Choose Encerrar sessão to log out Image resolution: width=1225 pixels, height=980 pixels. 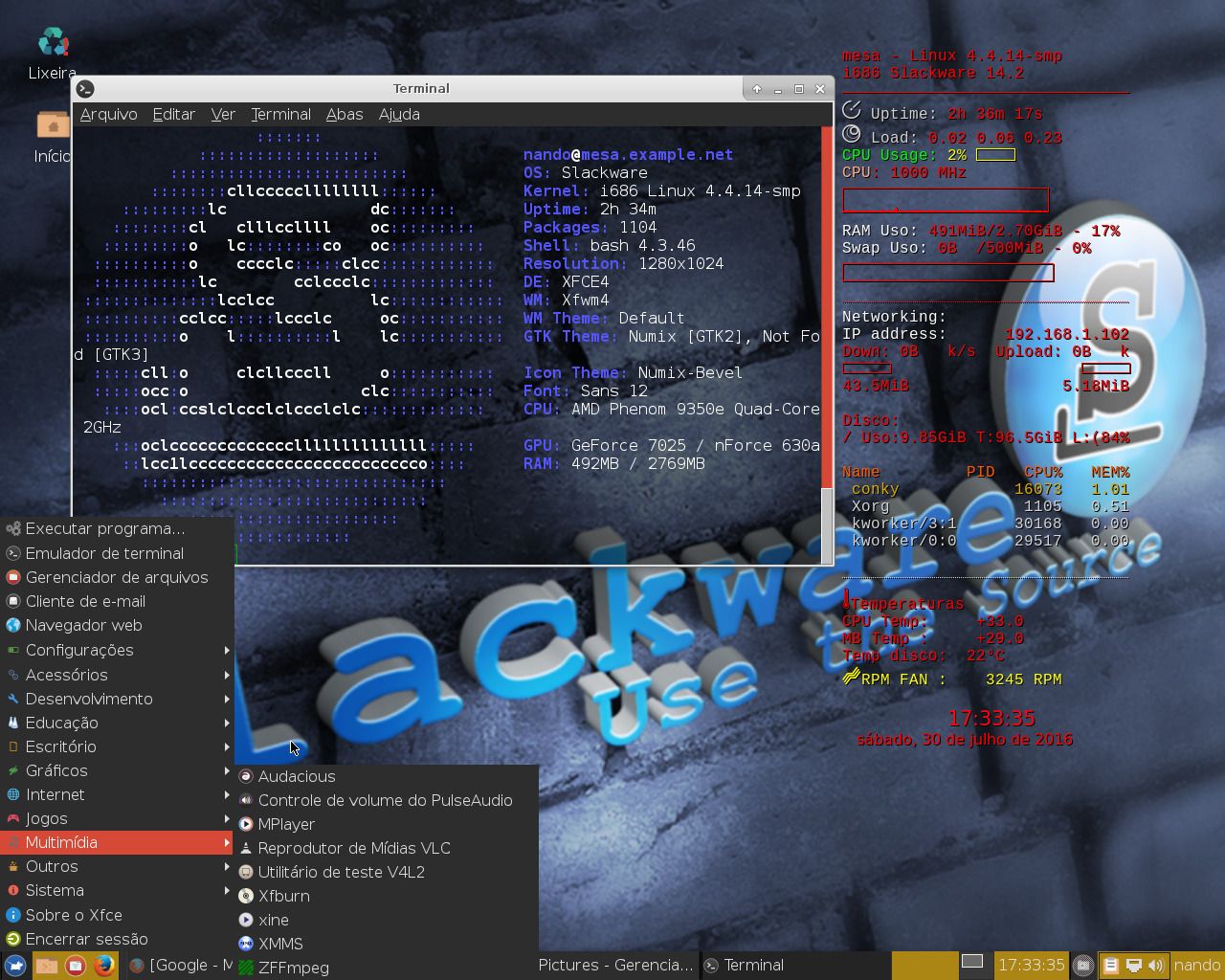pyautogui.click(x=117, y=939)
